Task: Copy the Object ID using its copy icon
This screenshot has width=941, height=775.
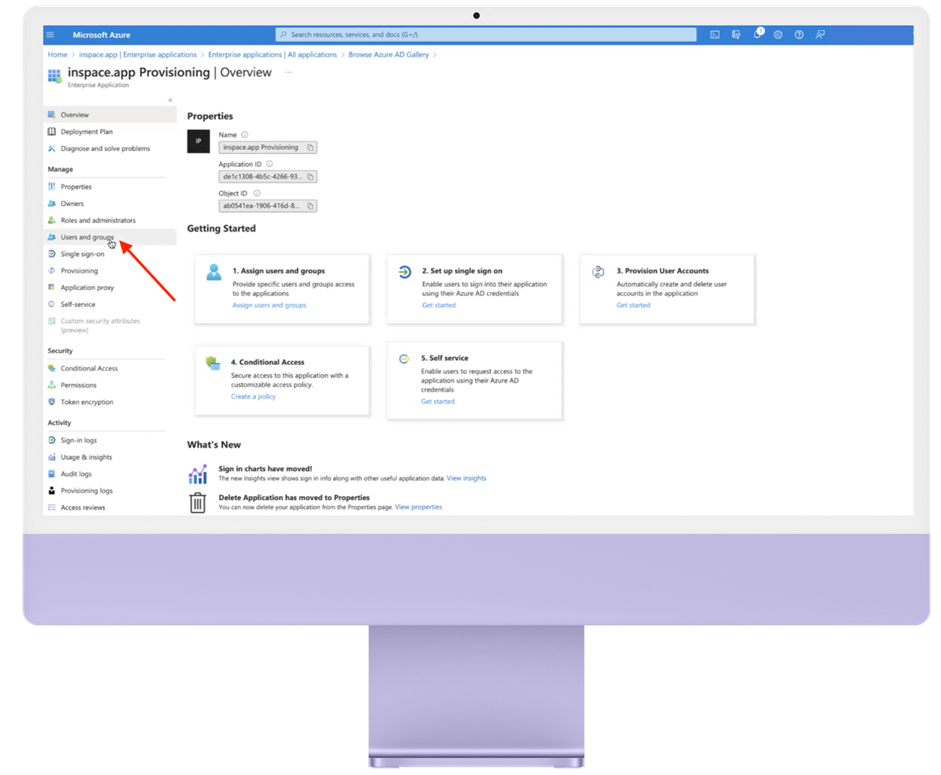Action: pyautogui.click(x=311, y=206)
